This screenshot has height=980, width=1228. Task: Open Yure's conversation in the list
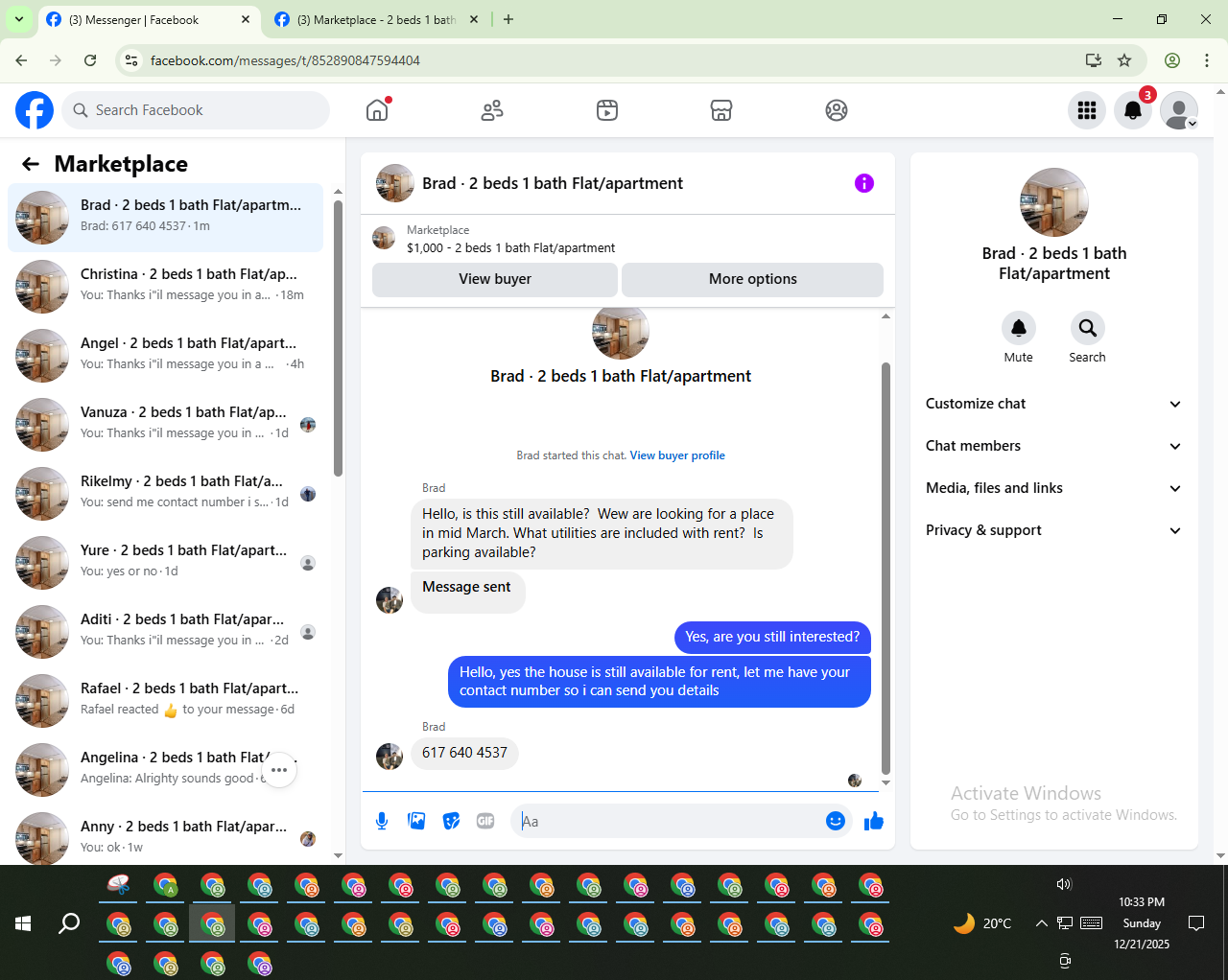click(x=166, y=563)
